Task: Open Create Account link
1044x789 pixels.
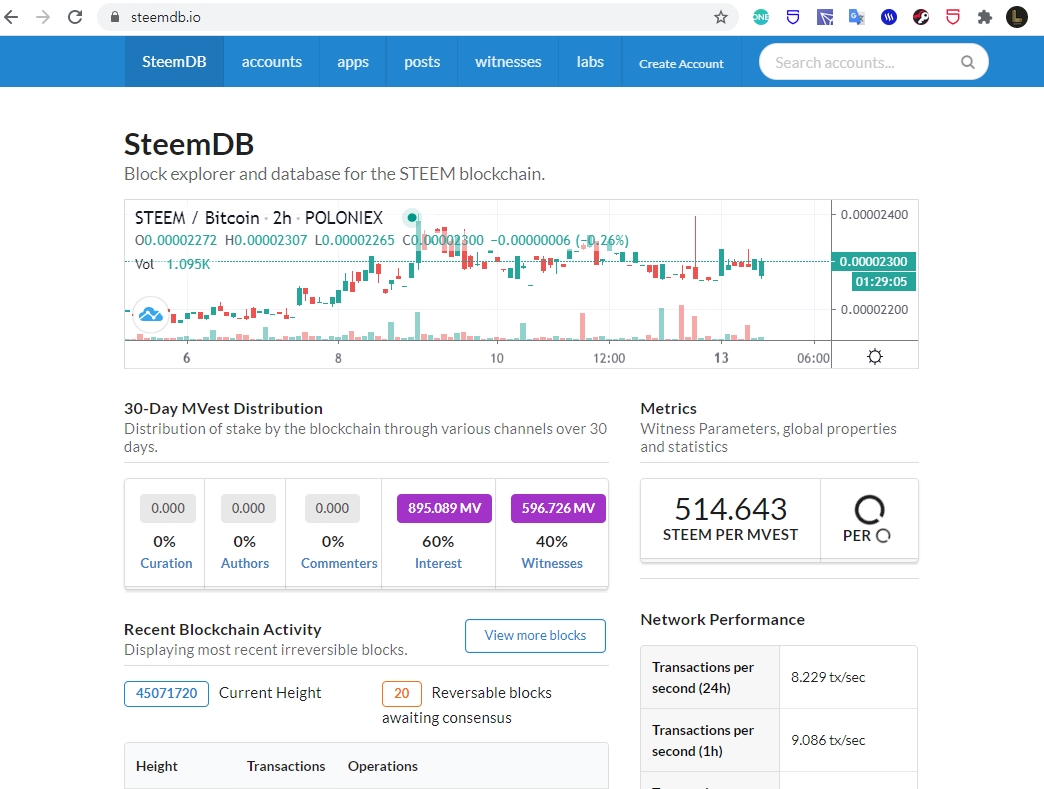Action: [681, 63]
